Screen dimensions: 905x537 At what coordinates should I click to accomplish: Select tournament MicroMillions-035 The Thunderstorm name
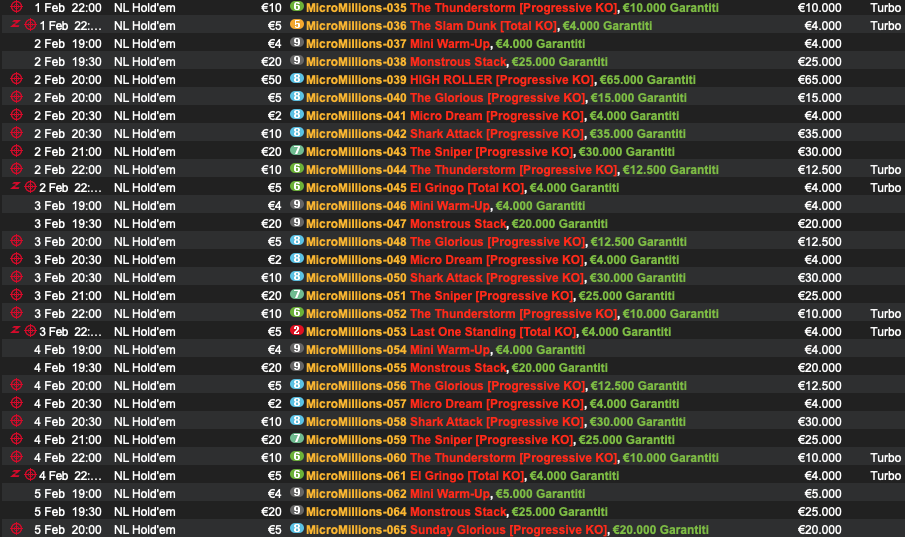coord(512,8)
